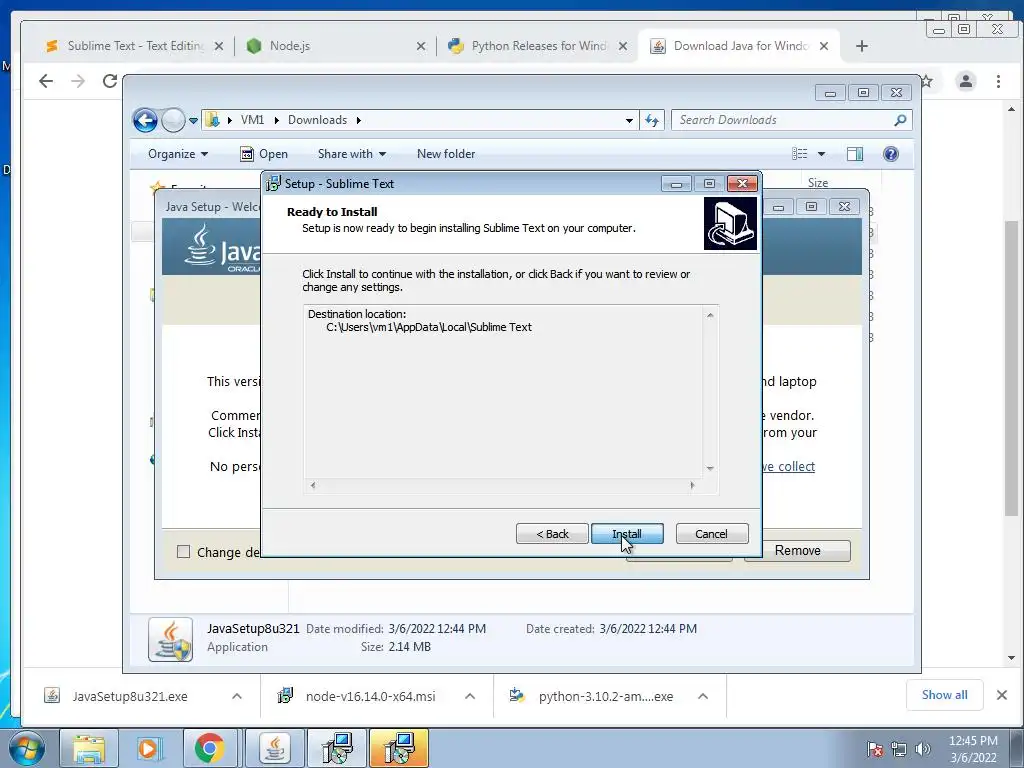1024x768 pixels.
Task: Click Show all downloads
Action: click(x=944, y=695)
